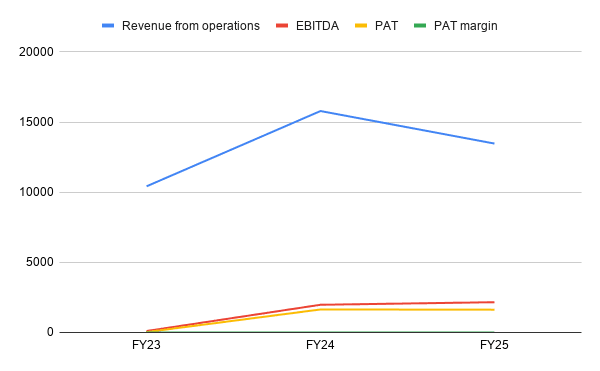Click the 10000 y-axis label
This screenshot has width=600, height=371.
[36, 192]
